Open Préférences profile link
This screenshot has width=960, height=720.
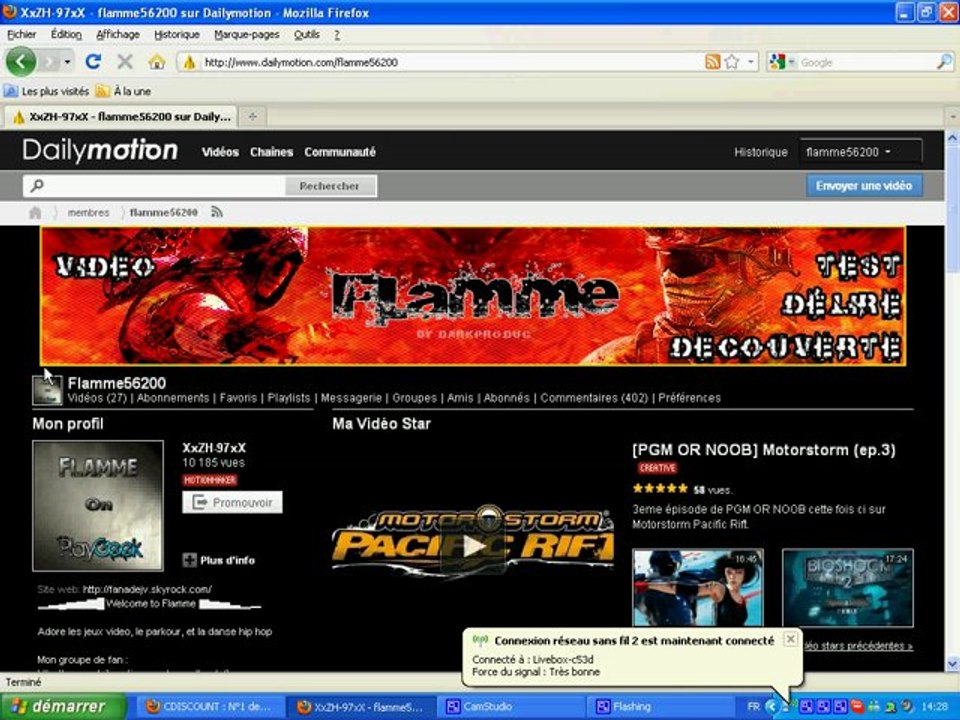(689, 398)
